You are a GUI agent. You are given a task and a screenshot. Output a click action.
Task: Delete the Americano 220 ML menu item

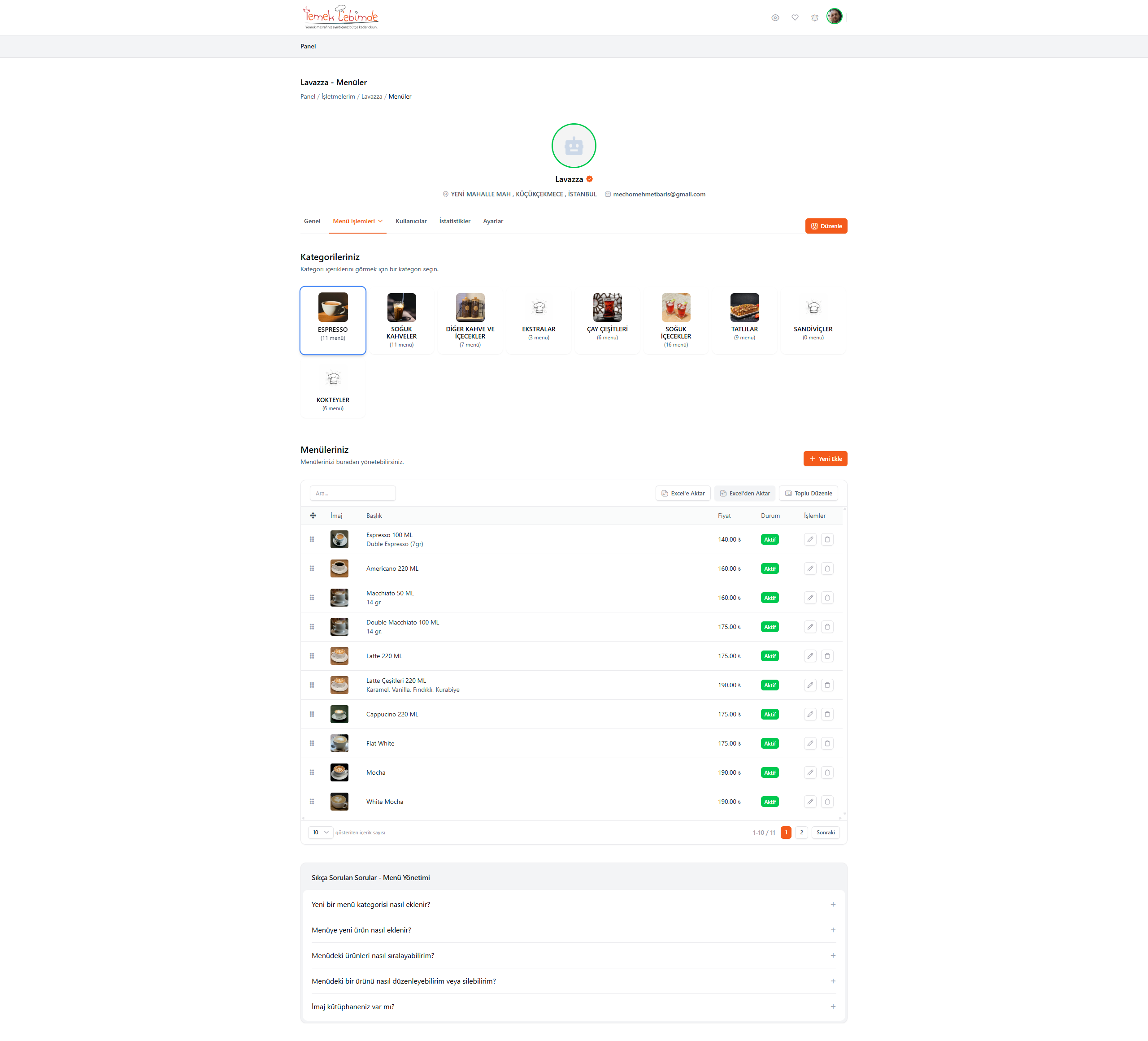point(827,568)
